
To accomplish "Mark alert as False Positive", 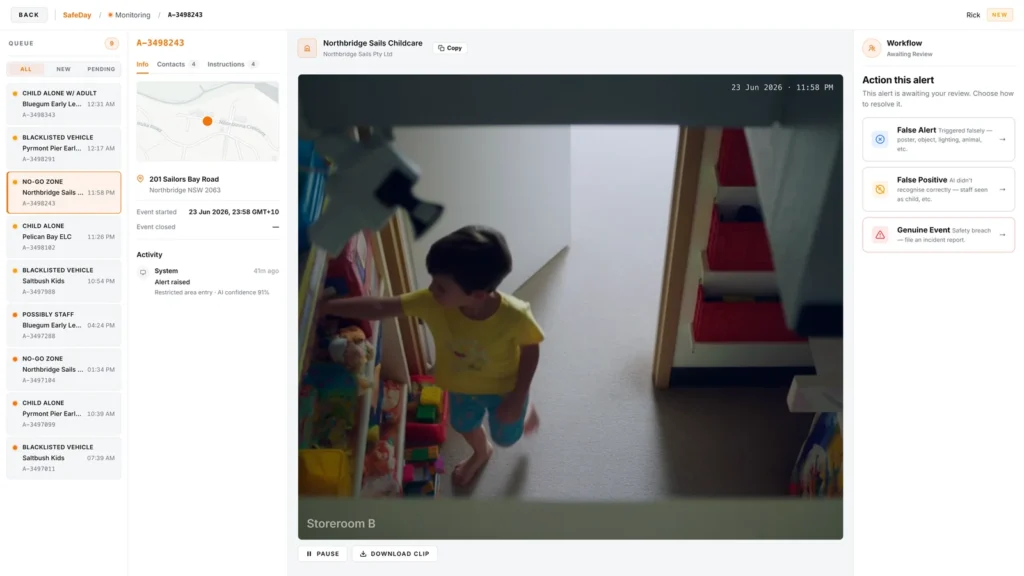I will coord(938,189).
